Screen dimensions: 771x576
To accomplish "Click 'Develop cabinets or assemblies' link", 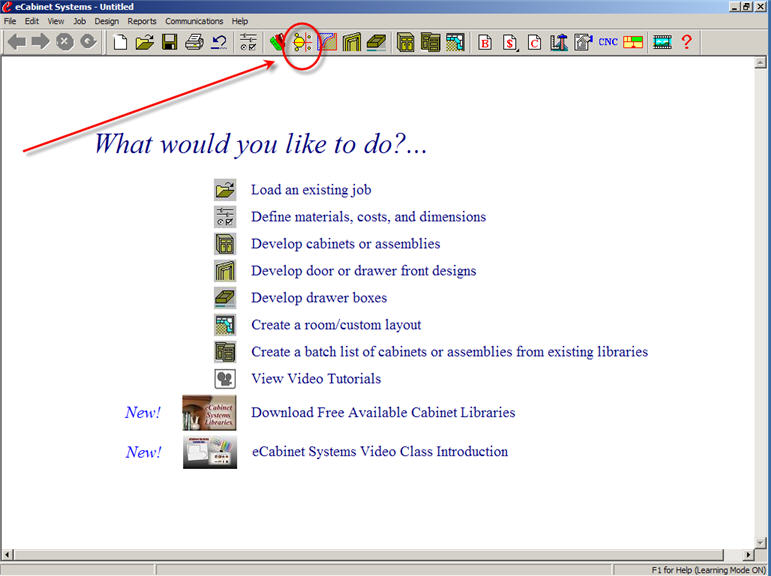I will point(346,244).
